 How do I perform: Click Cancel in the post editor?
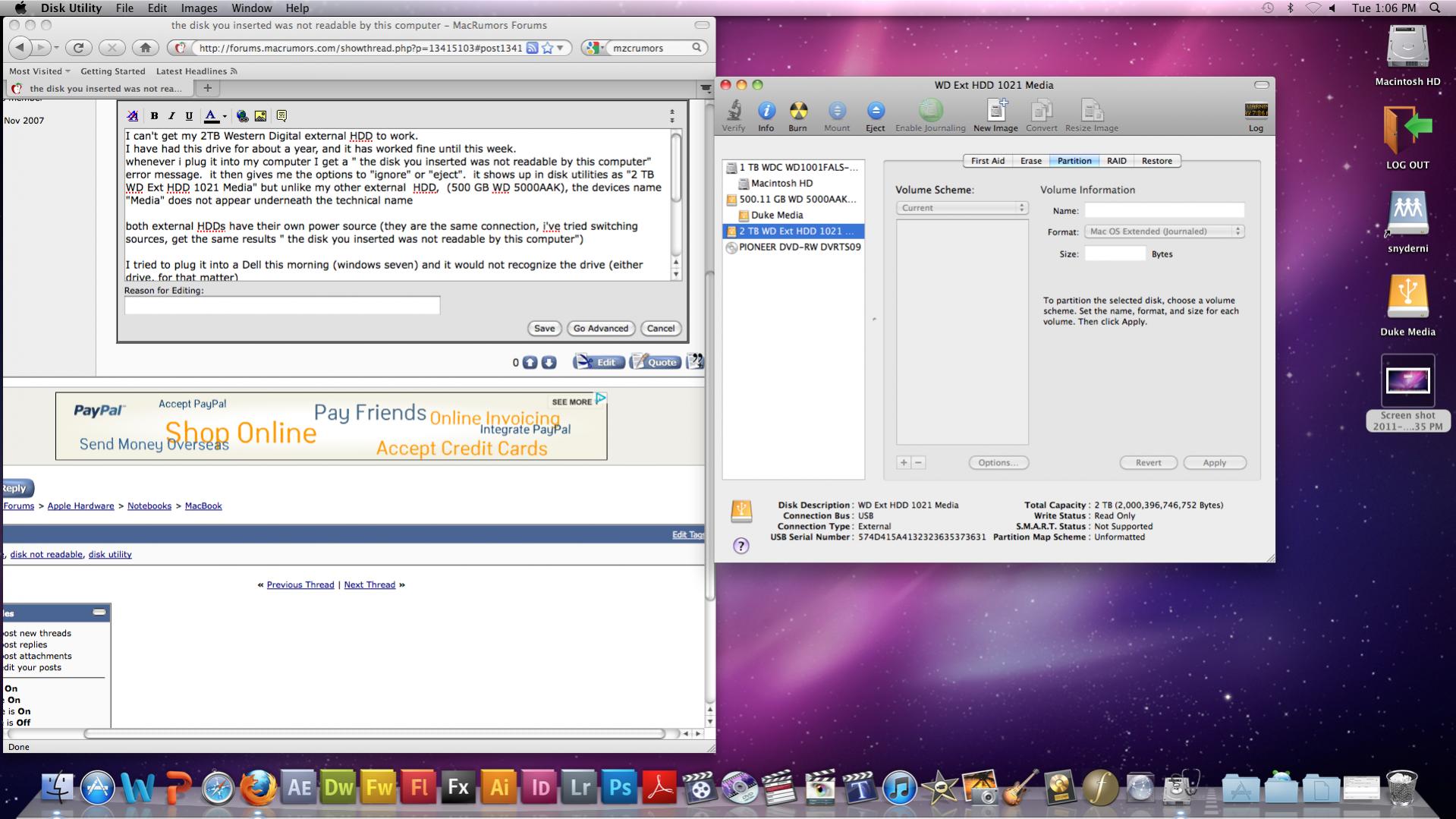(x=660, y=329)
